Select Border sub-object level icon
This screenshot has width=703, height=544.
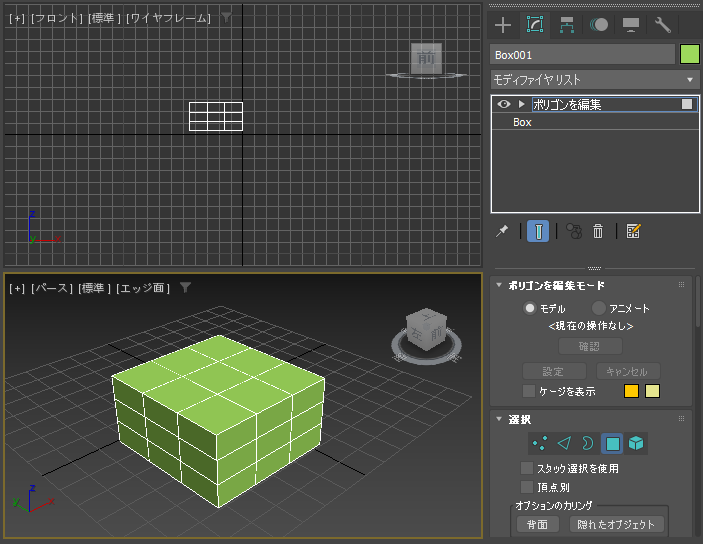click(x=587, y=444)
